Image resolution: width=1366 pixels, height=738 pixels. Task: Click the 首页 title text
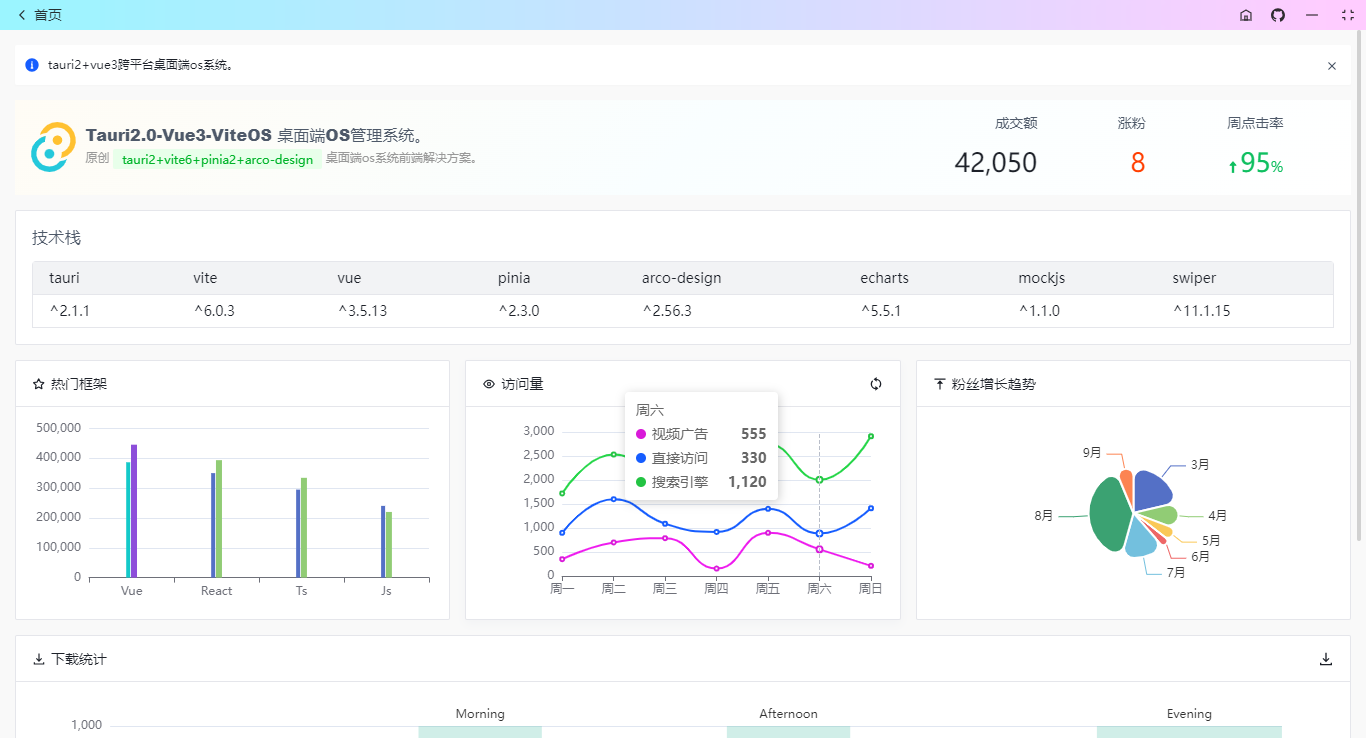coord(48,15)
